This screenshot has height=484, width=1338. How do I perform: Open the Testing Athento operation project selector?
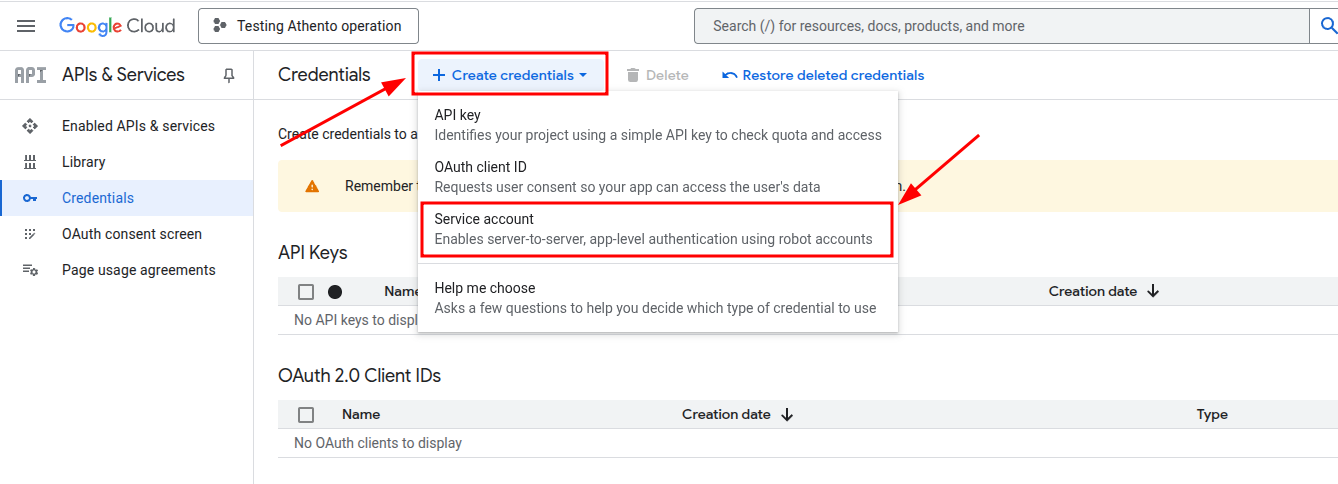[x=308, y=26]
